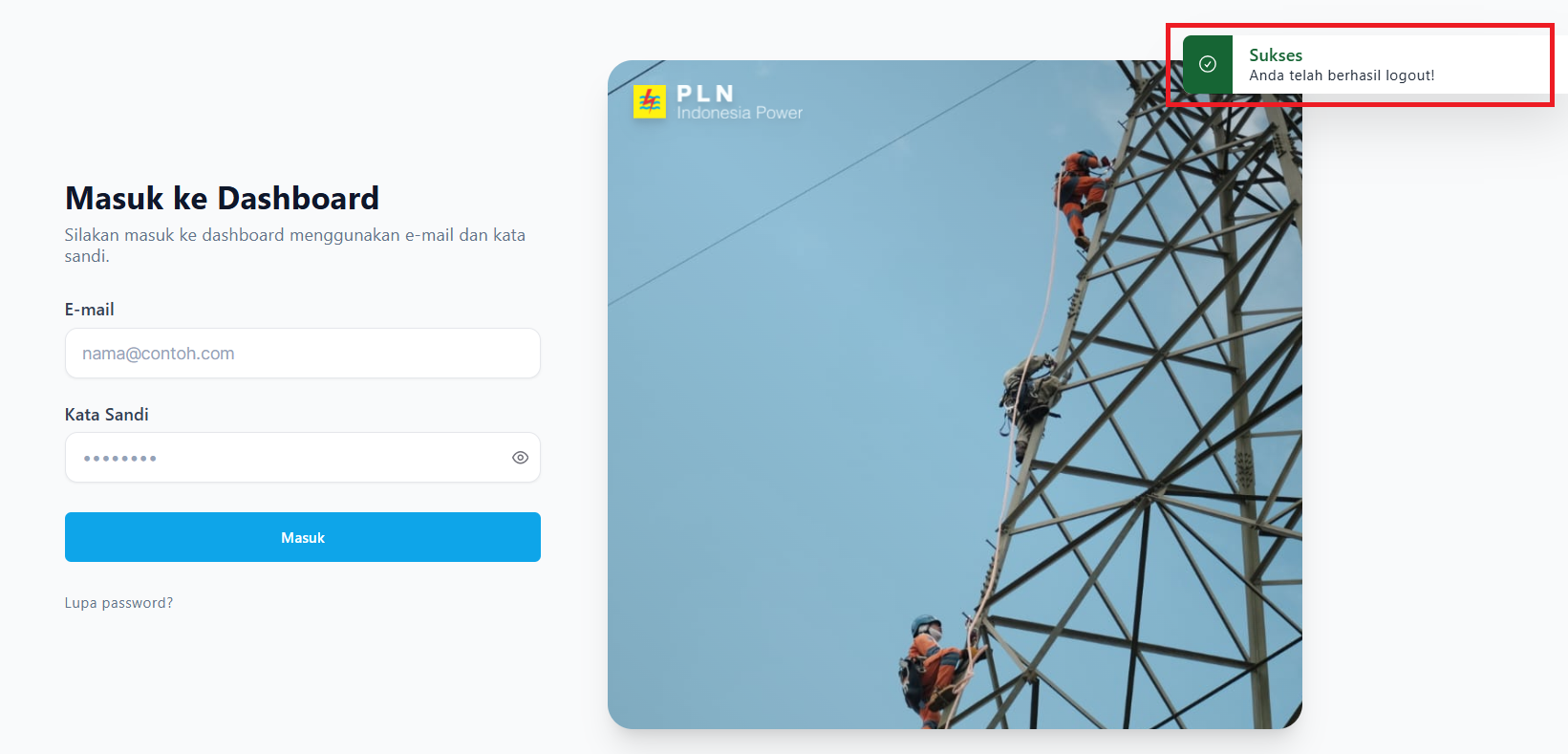
Task: Click the 'Silakan masuk ke dashboard' subtitle text
Action: click(295, 246)
